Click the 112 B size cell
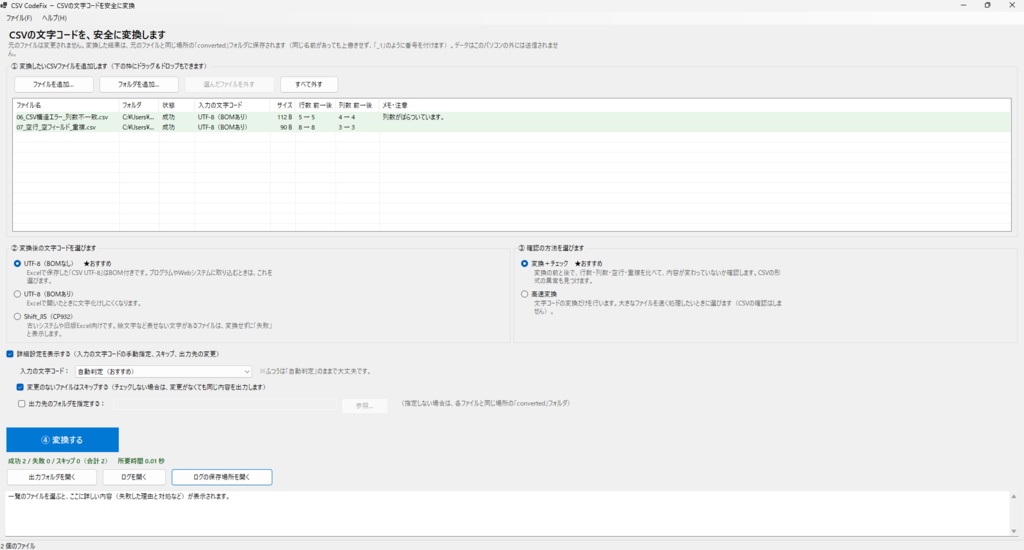Image resolution: width=1024 pixels, height=550 pixels. 284,117
